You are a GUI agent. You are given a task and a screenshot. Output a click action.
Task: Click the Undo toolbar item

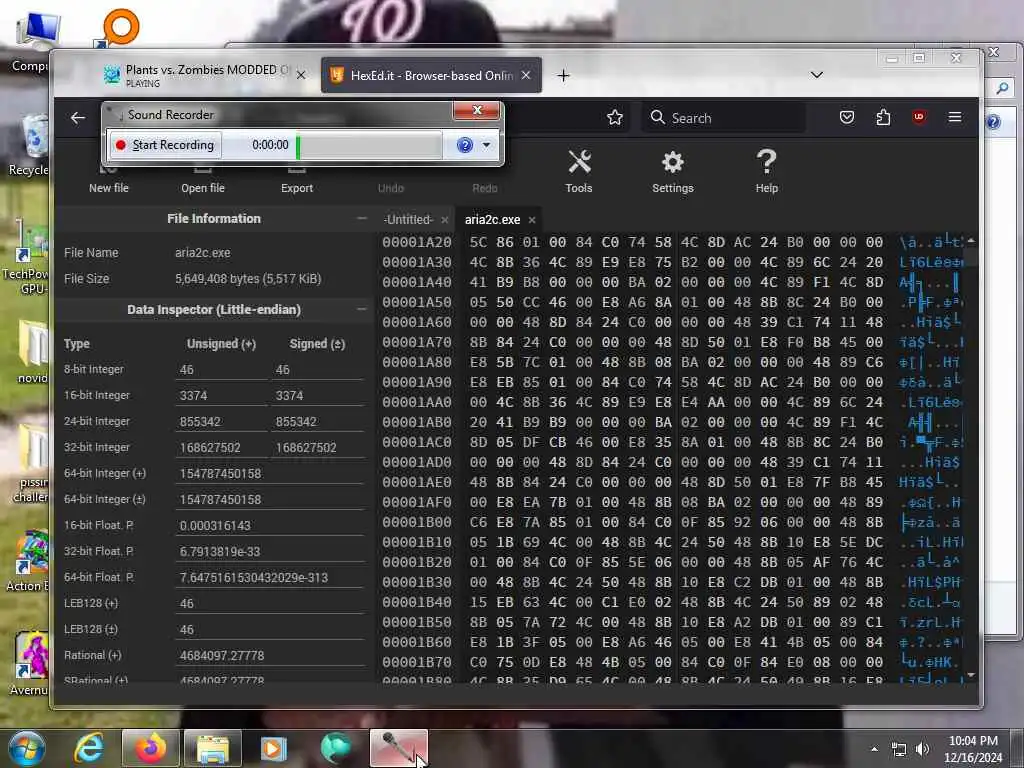(x=391, y=187)
